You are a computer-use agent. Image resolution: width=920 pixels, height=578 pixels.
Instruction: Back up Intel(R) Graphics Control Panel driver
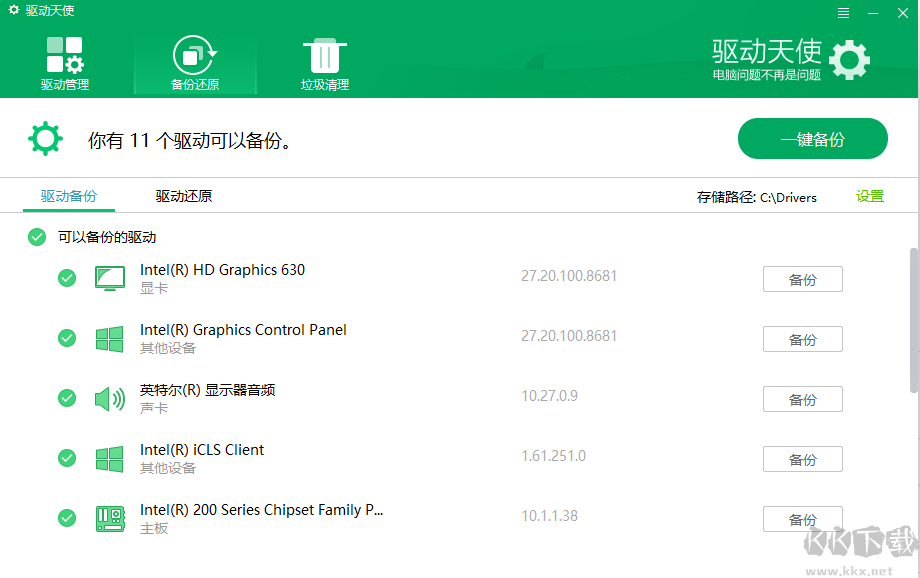pyautogui.click(x=803, y=339)
